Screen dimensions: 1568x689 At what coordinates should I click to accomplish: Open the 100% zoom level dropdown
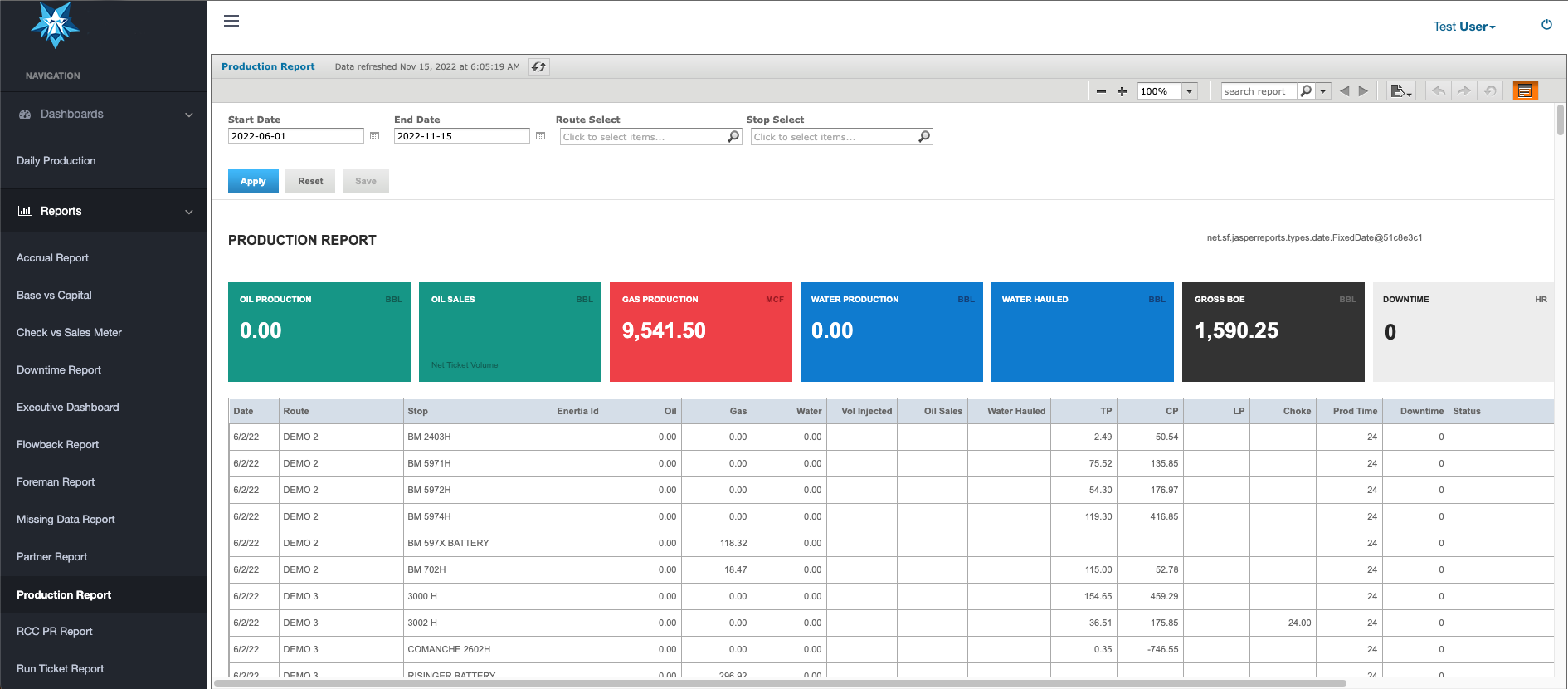[1190, 91]
